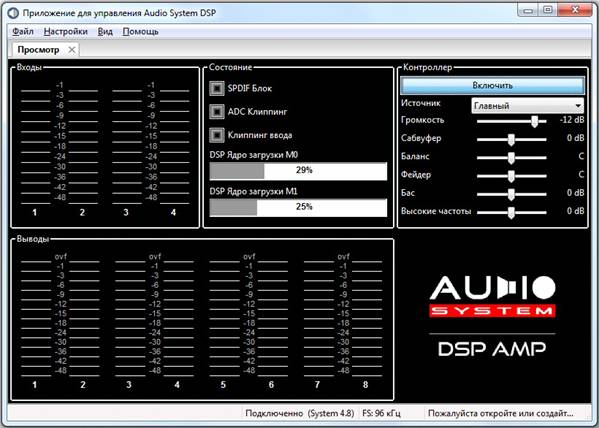599x428 pixels.
Task: Click the Источник combo box arrow
Action: tap(578, 105)
